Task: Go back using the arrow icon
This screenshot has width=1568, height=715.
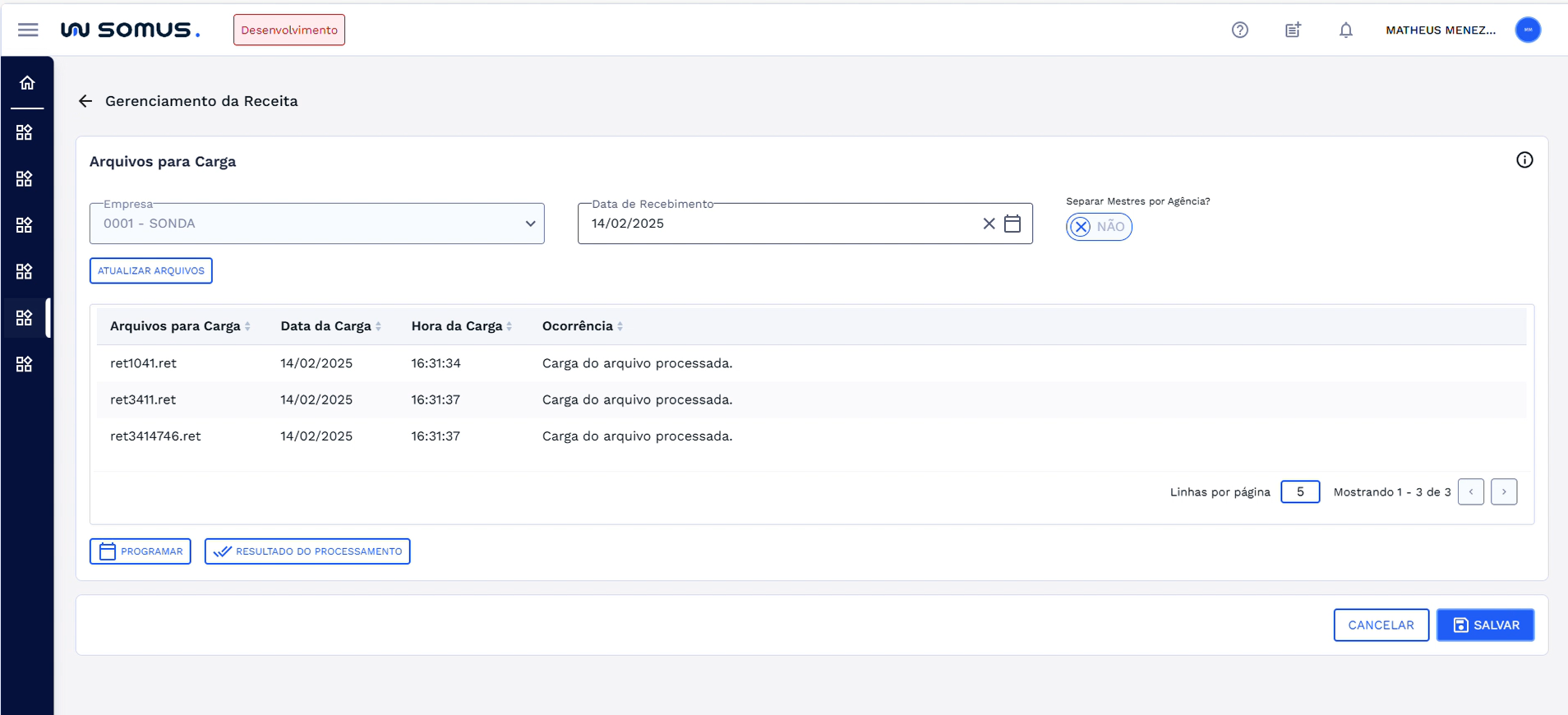Action: pyautogui.click(x=85, y=101)
